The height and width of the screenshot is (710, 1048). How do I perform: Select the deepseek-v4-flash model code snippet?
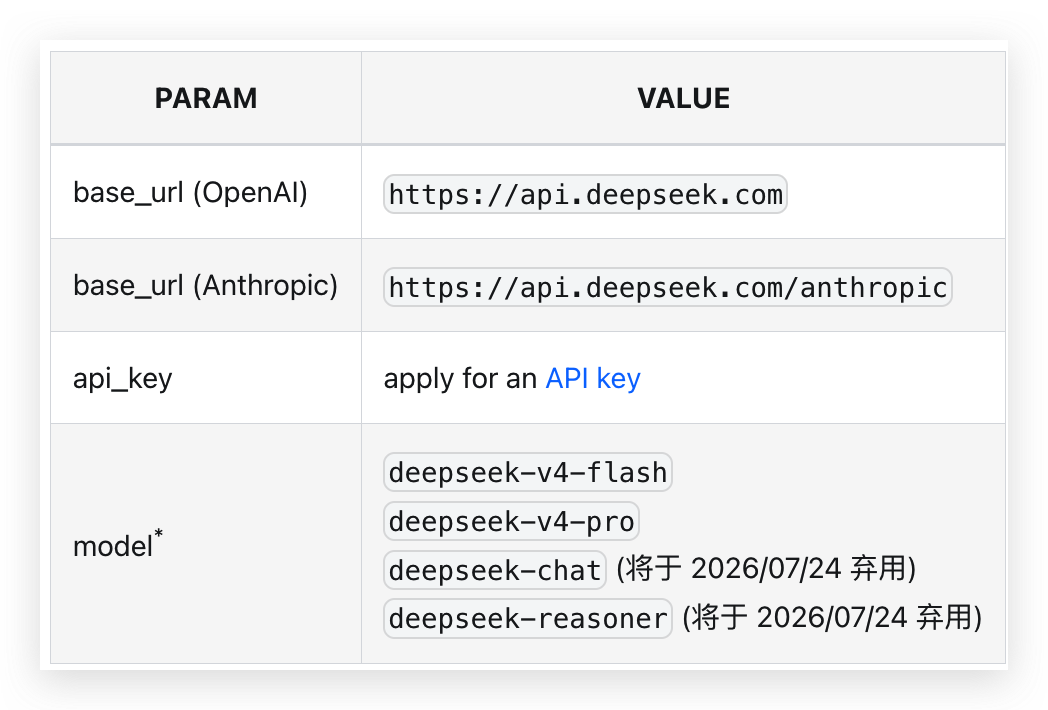coord(527,472)
